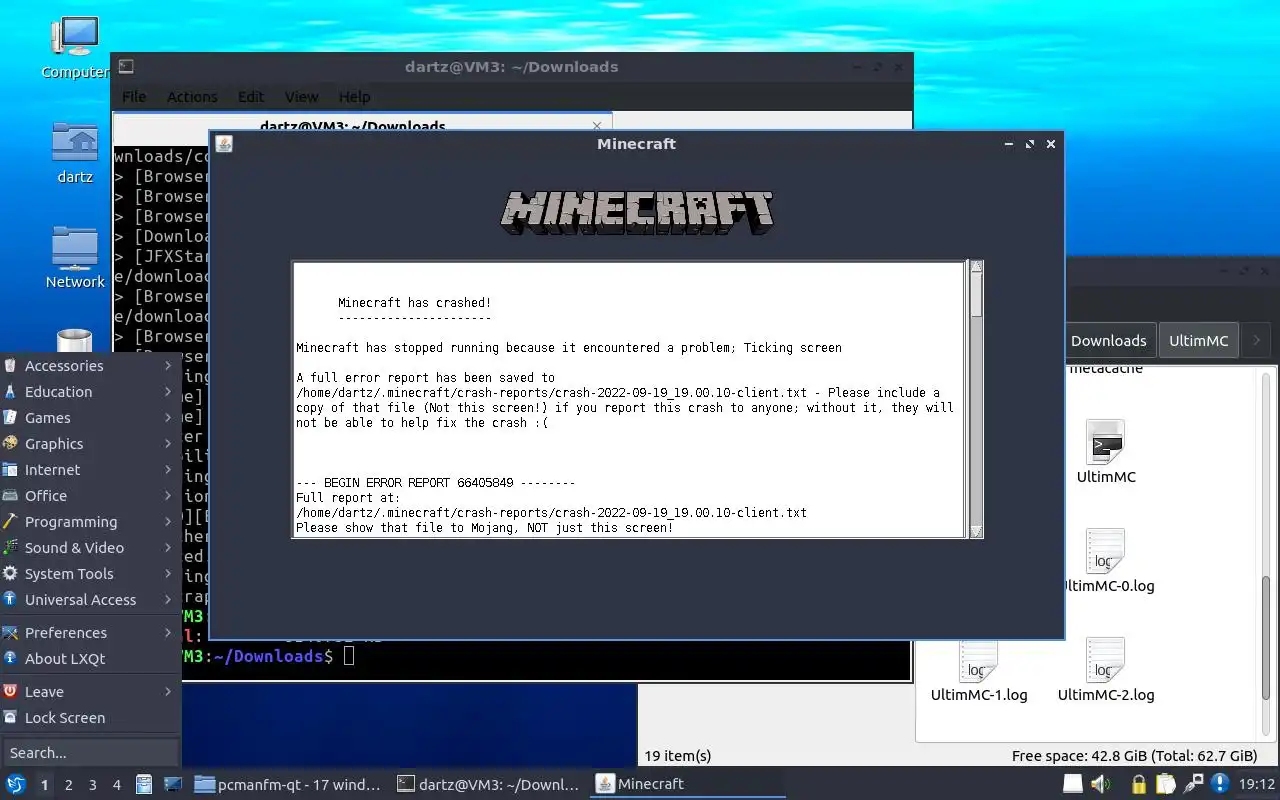The height and width of the screenshot is (800, 1280).
Task: Expand the Preferences submenu
Action: [91, 633]
